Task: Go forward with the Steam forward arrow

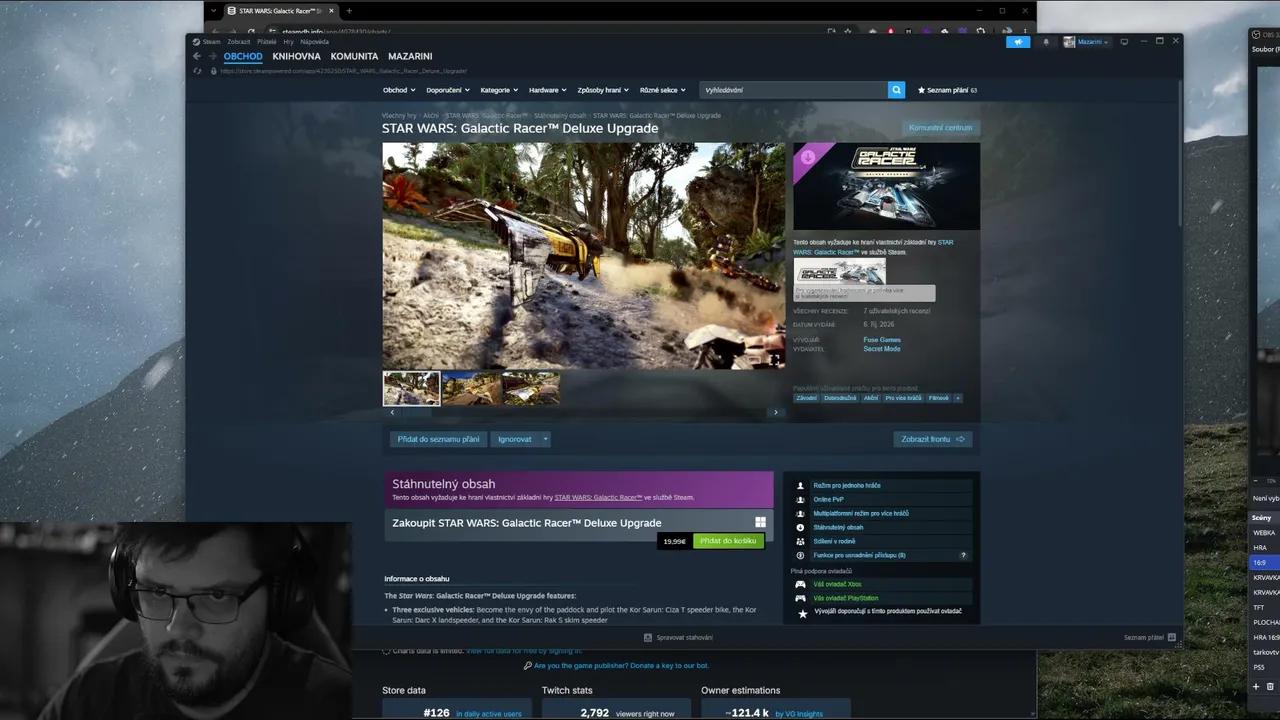Action: pyautogui.click(x=212, y=56)
